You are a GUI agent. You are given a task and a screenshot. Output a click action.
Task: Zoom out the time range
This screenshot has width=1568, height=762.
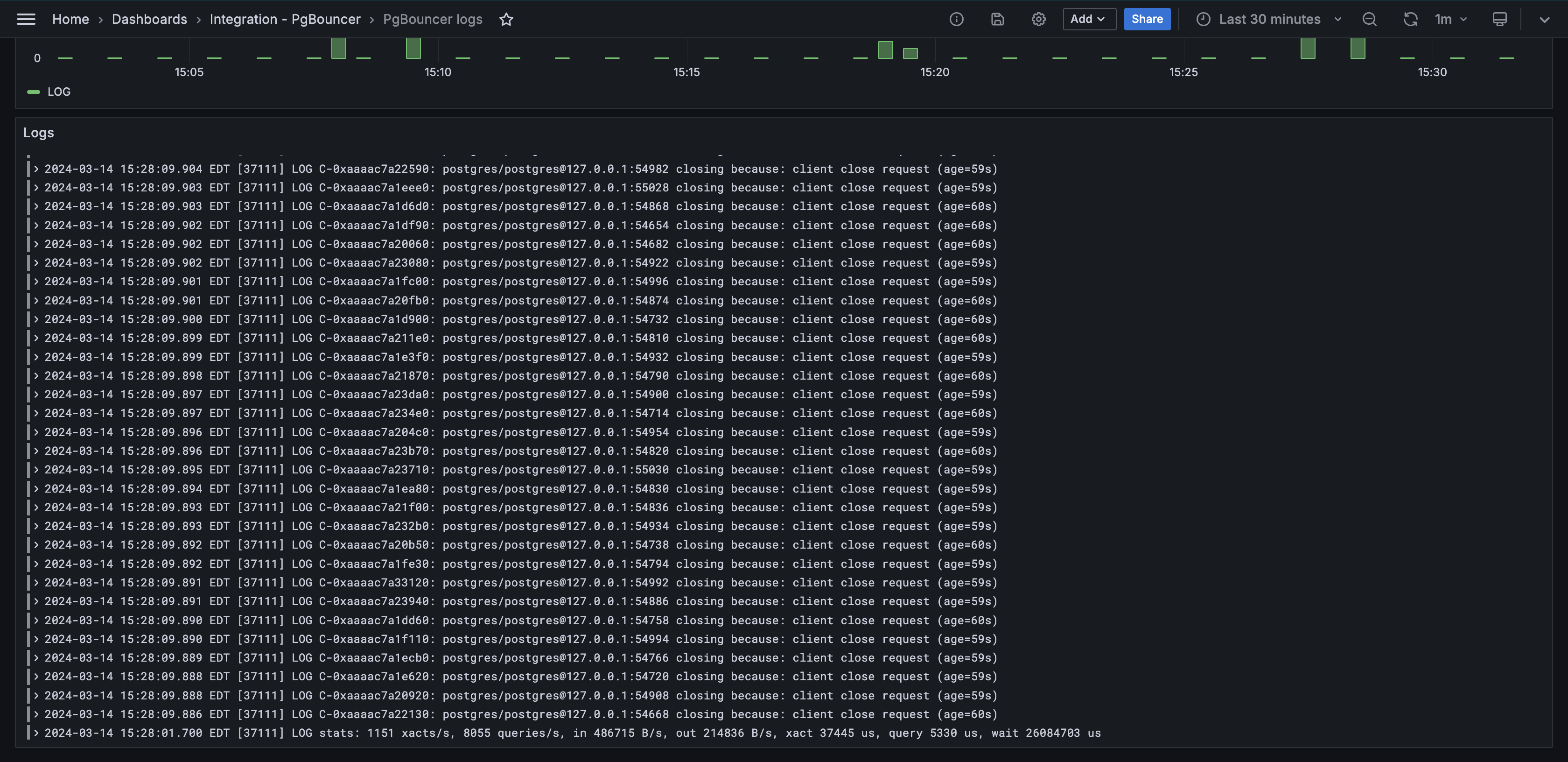coord(1369,20)
